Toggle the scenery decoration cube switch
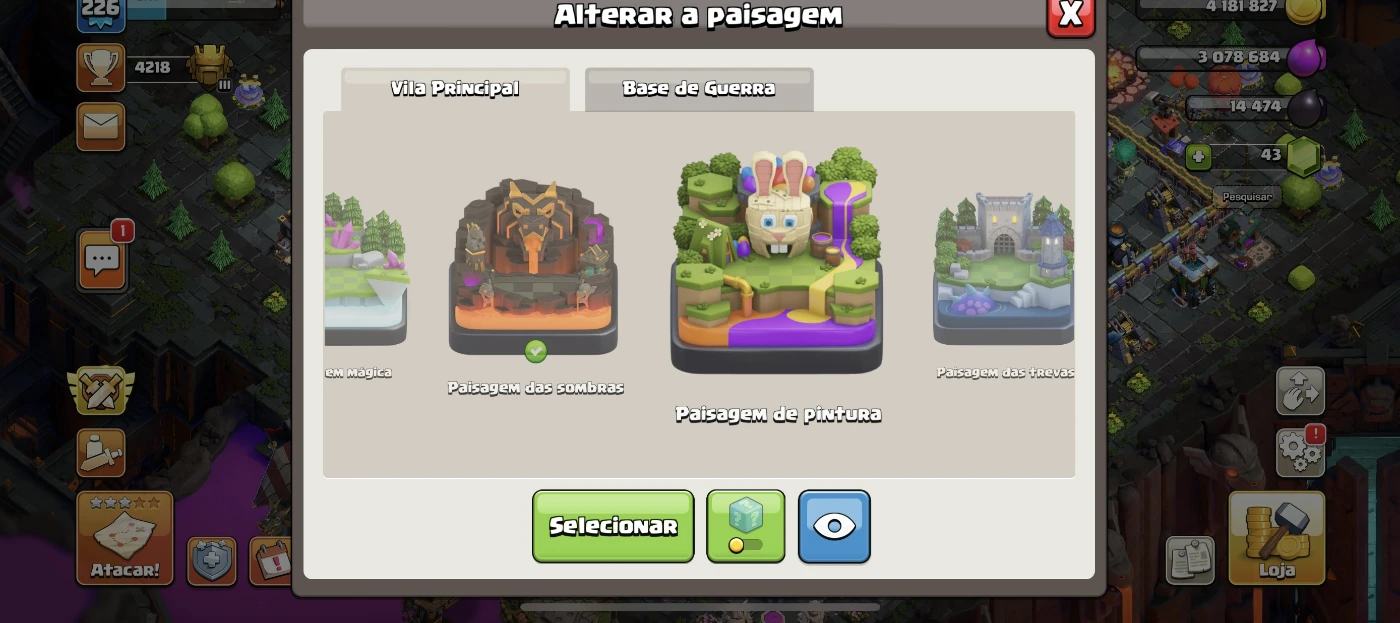 pyautogui.click(x=746, y=526)
